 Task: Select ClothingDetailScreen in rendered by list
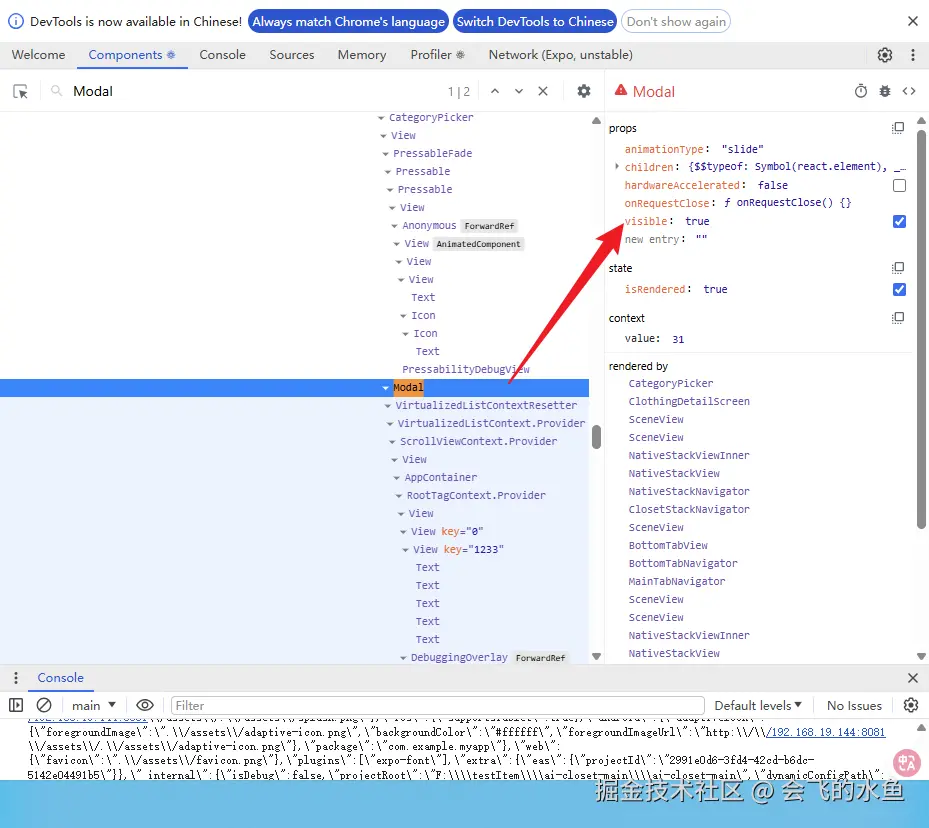[688, 401]
